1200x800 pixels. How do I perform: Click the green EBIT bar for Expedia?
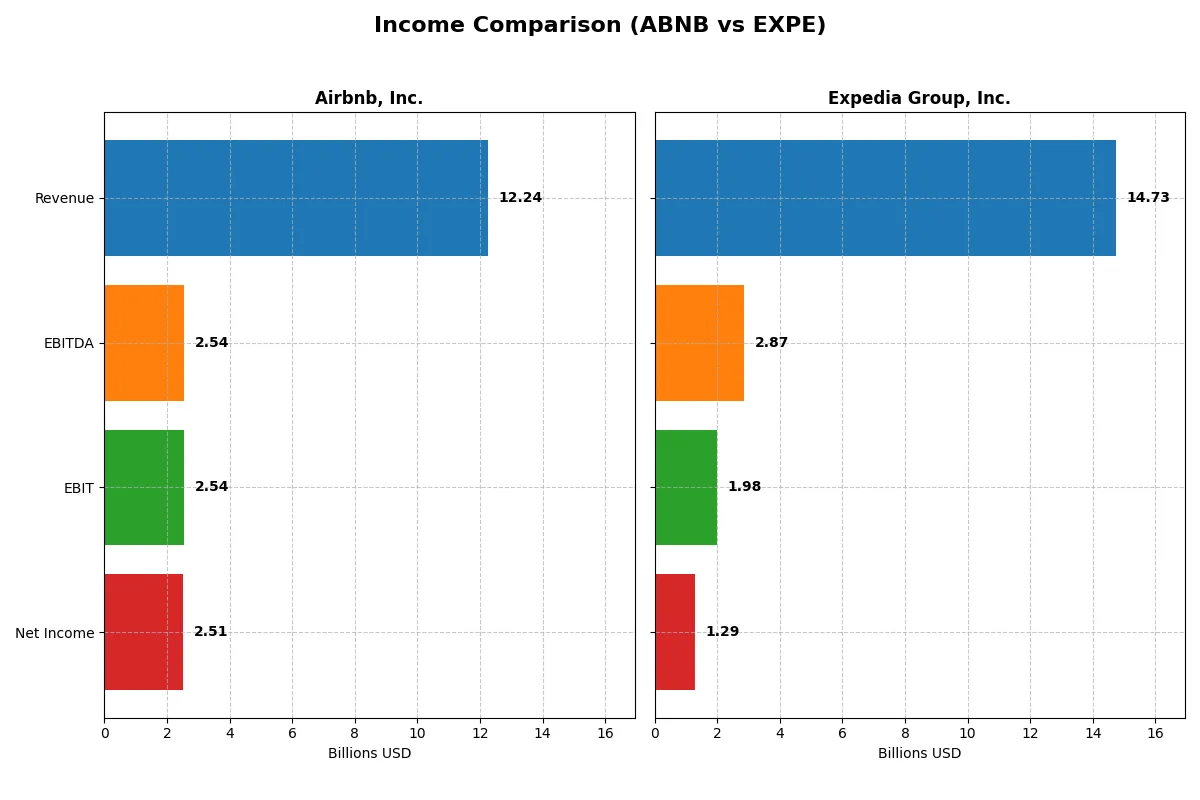pyautogui.click(x=685, y=487)
